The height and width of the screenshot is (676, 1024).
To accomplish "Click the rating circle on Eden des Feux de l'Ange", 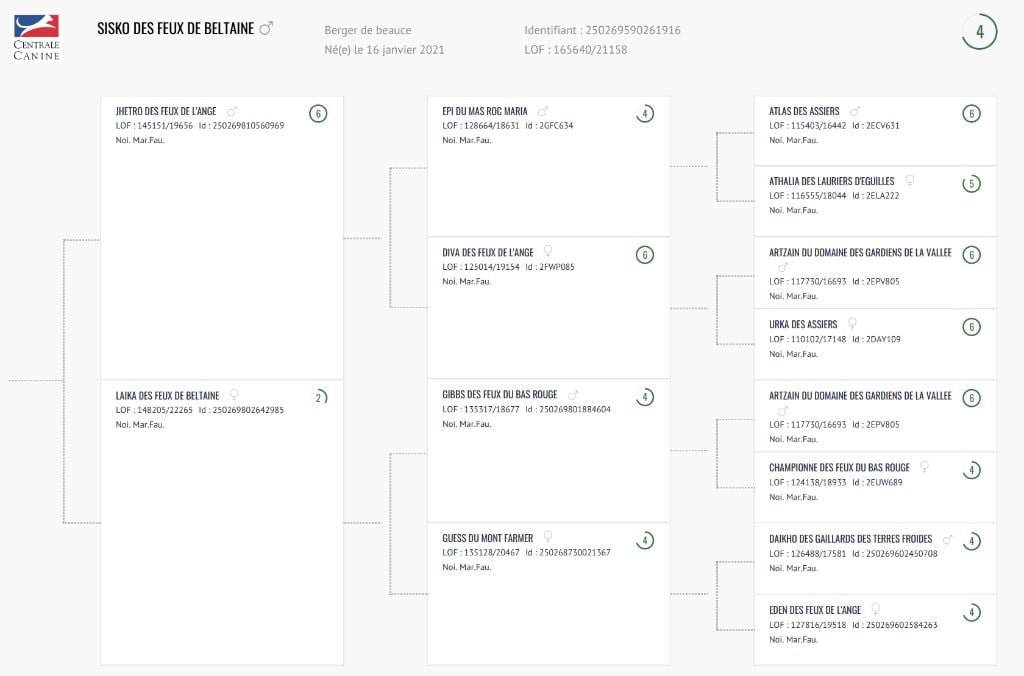I will coord(971,612).
